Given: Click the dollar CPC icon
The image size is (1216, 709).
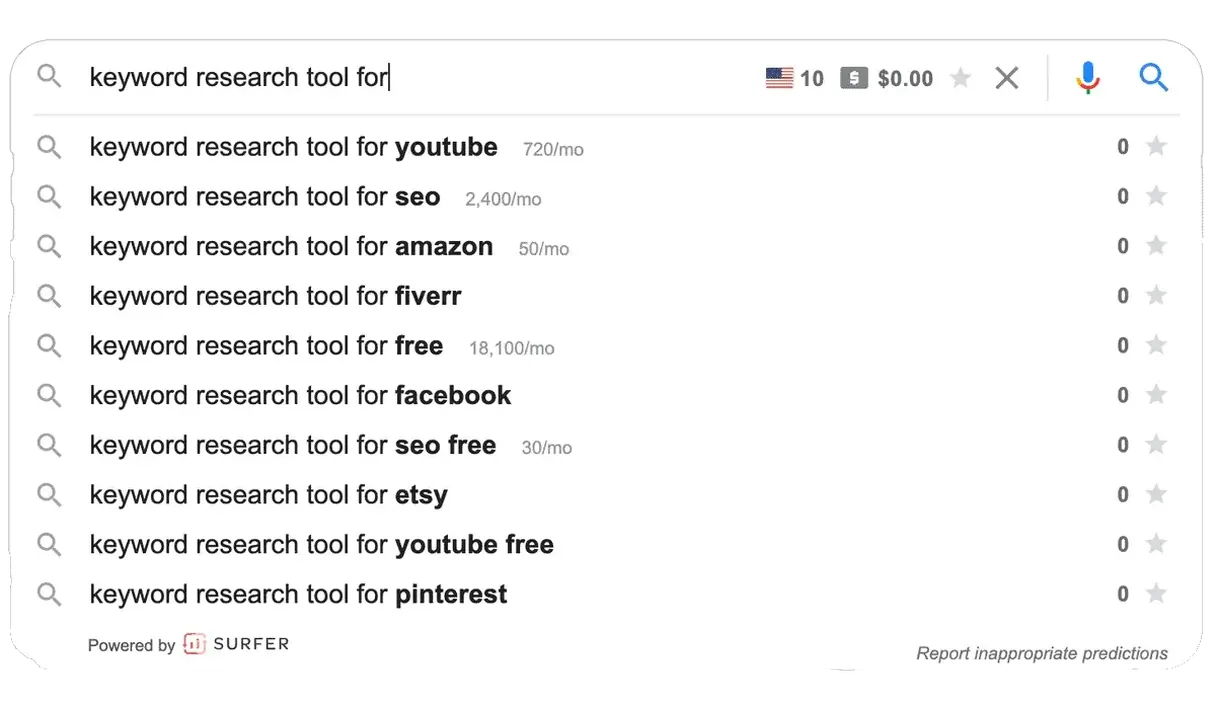Looking at the screenshot, I should coord(854,78).
